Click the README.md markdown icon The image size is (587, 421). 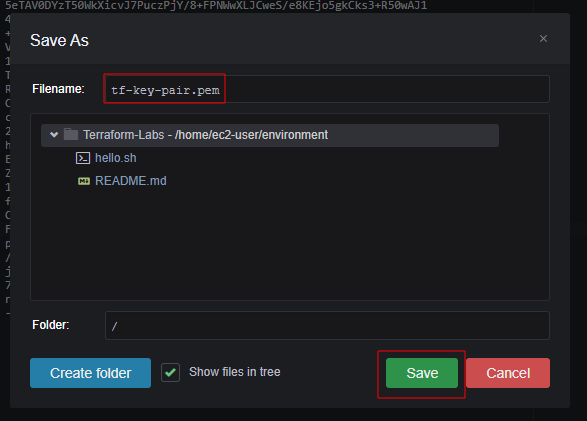(83, 181)
